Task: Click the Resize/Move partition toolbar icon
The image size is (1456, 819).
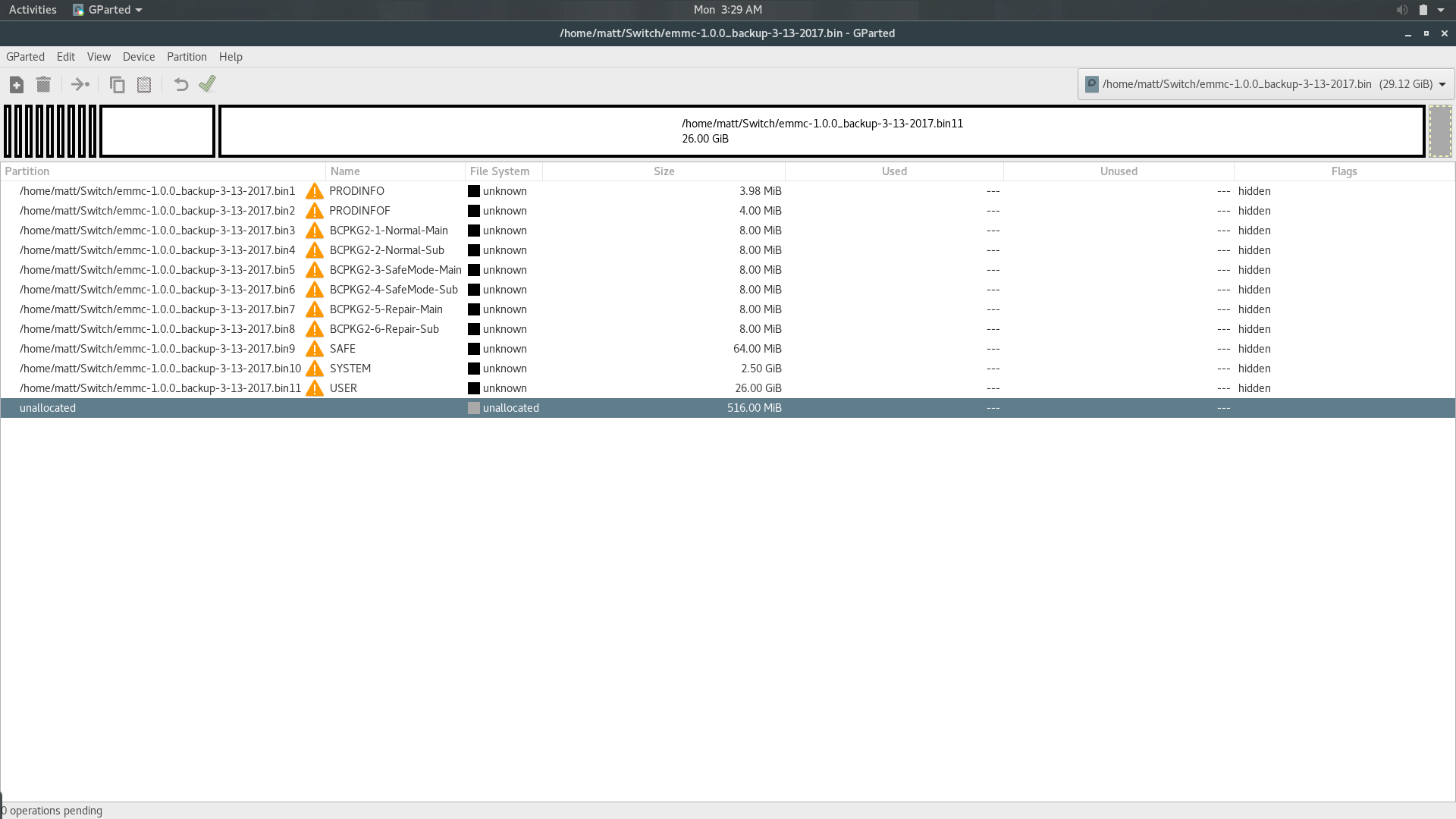Action: click(80, 84)
